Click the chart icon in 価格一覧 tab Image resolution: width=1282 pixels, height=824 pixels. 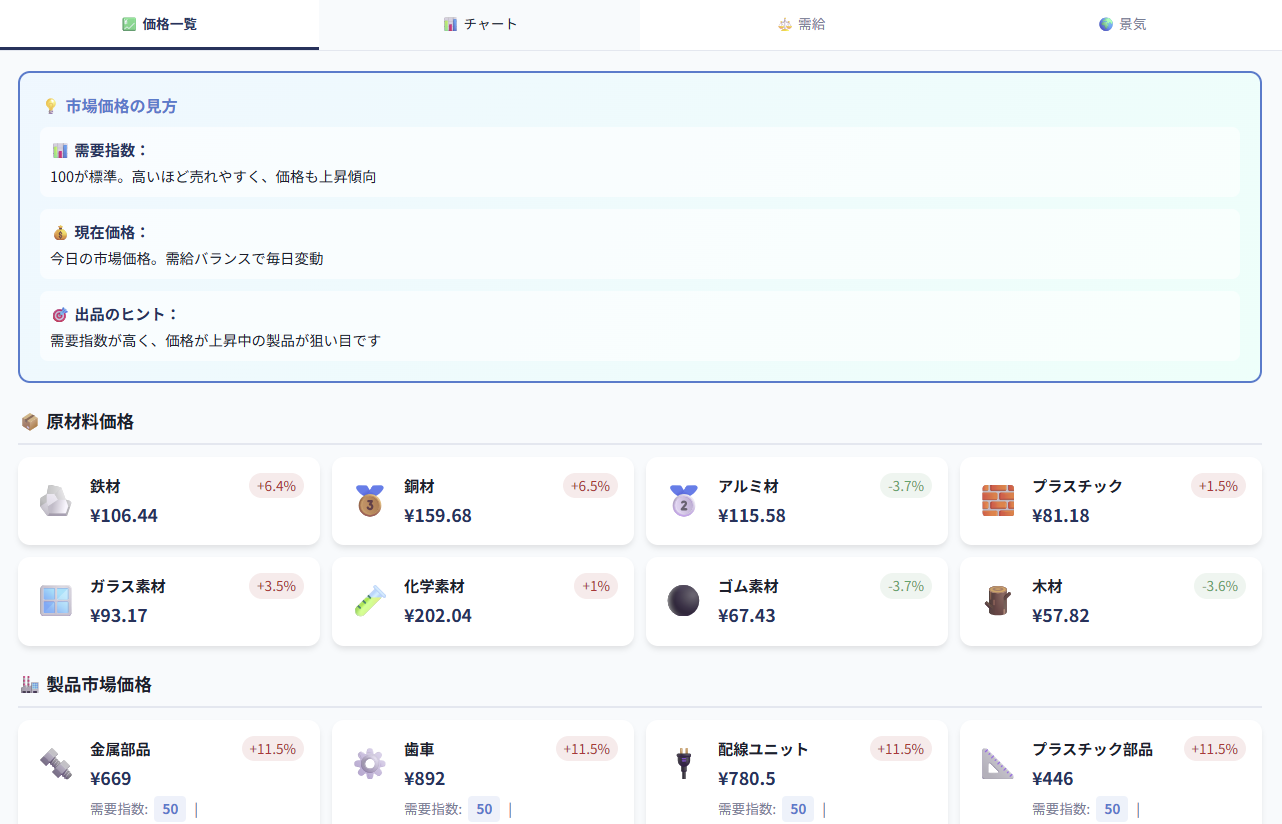point(128,24)
